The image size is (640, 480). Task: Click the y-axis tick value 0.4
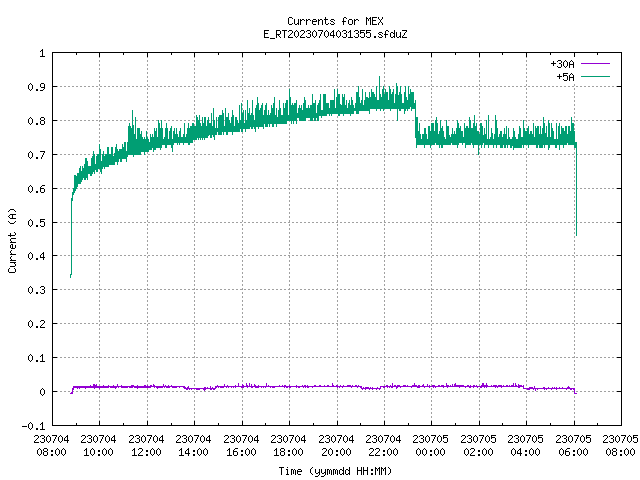[36, 256]
